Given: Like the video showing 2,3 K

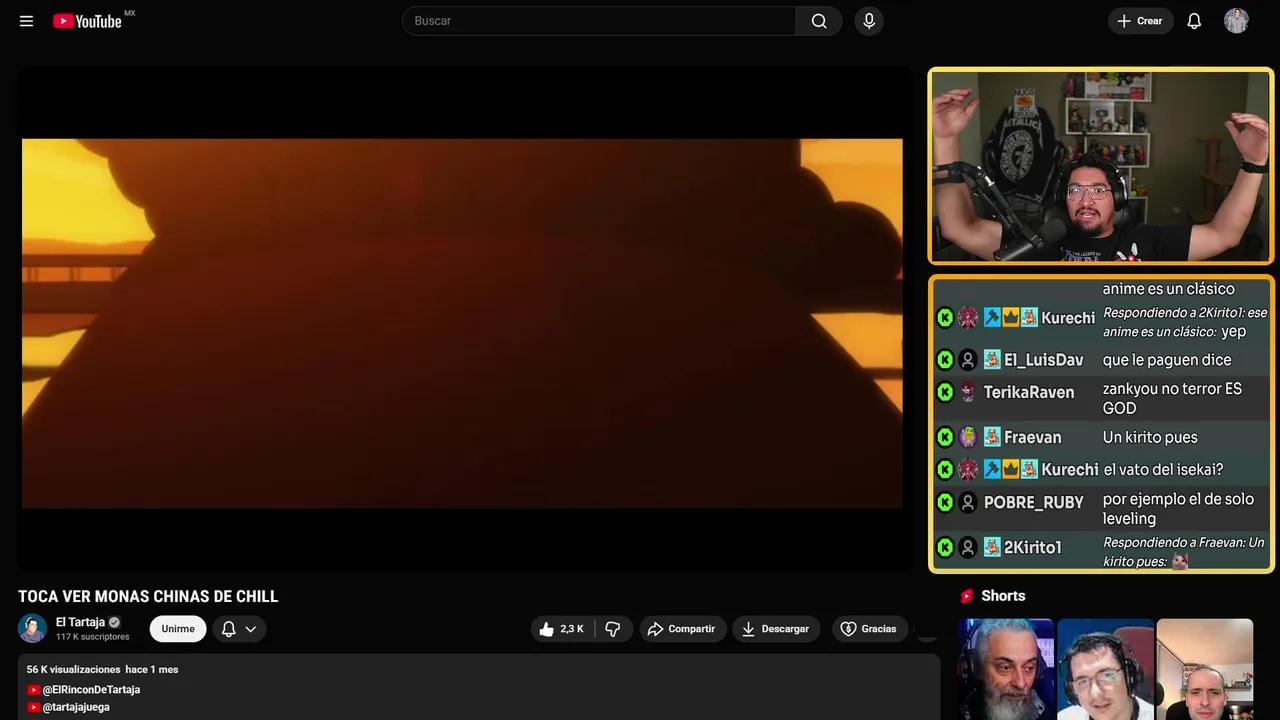Looking at the screenshot, I should pyautogui.click(x=561, y=629).
